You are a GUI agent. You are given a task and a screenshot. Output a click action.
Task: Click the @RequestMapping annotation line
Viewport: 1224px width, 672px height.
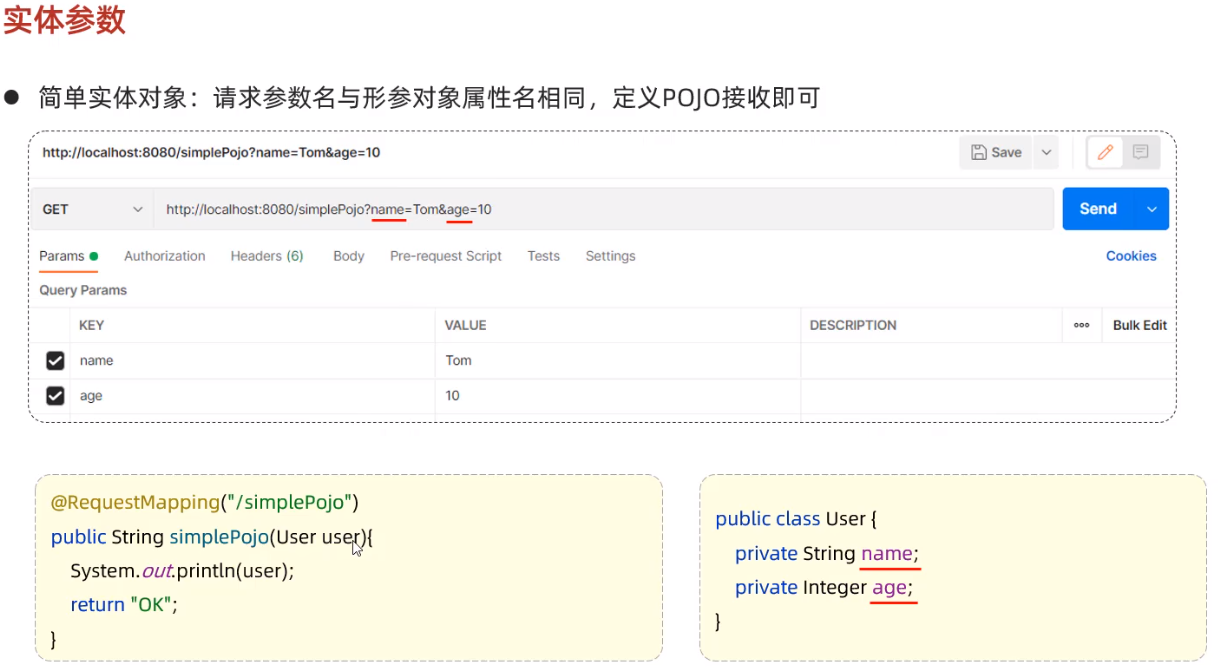click(204, 502)
